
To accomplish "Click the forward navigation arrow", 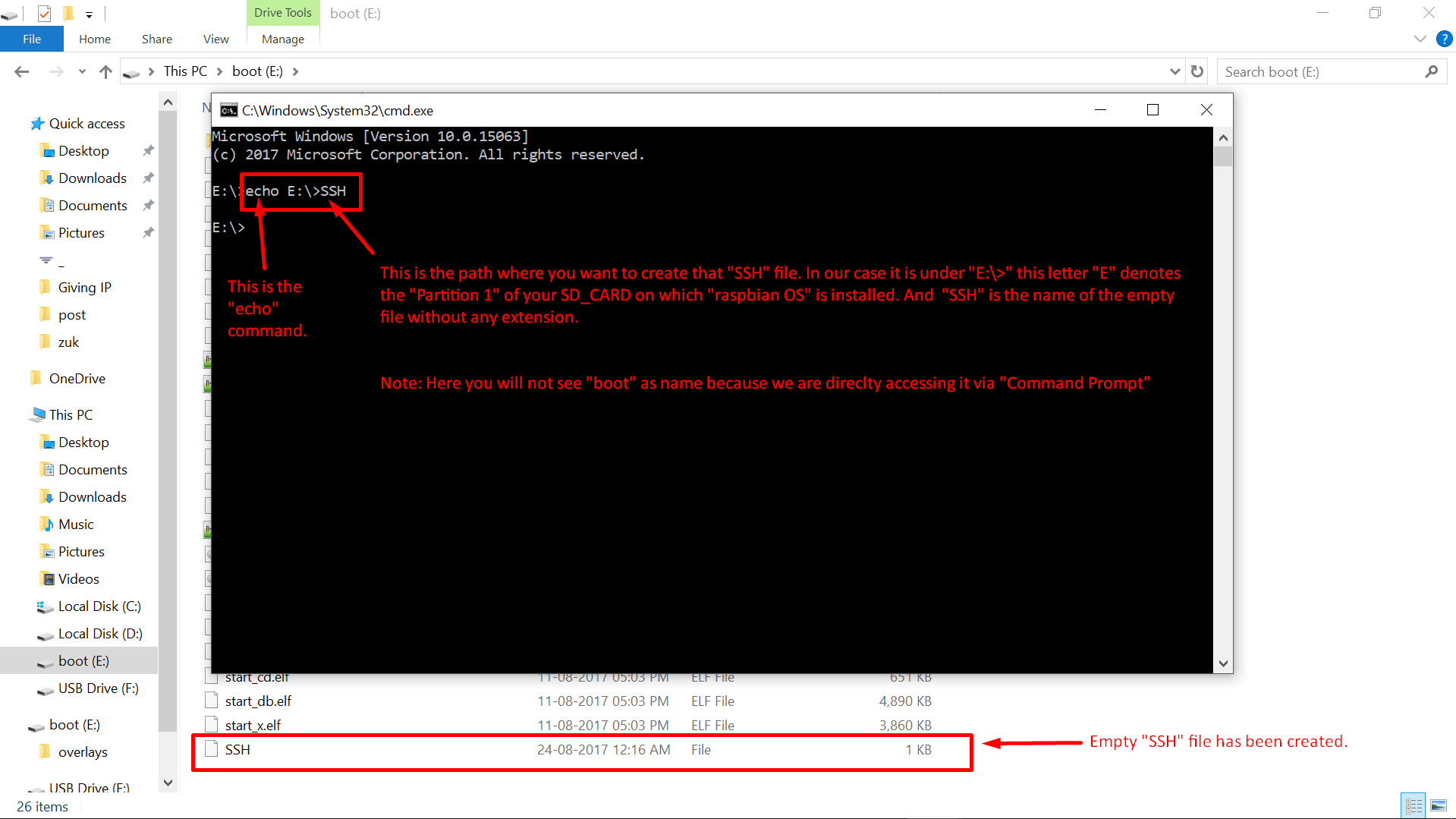I will point(56,71).
